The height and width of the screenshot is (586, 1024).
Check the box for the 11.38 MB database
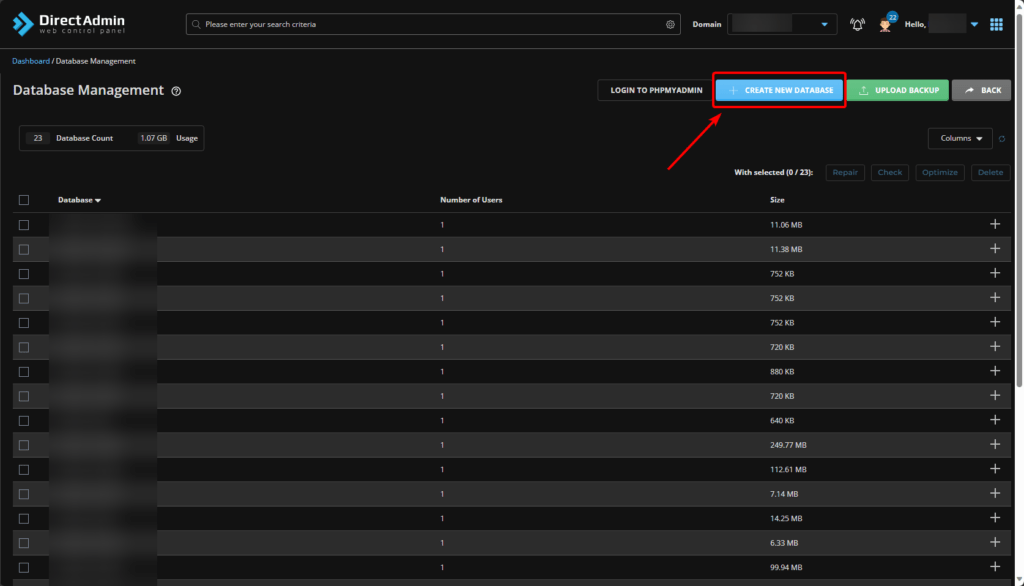pos(24,249)
